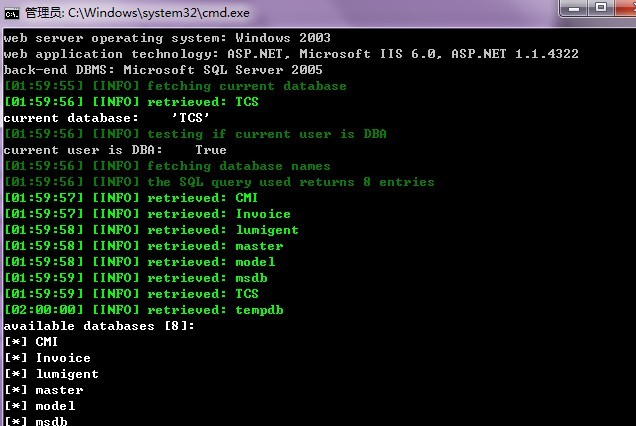
Task: Click 'the SQL query used returns 8 entries'
Action: point(219,182)
